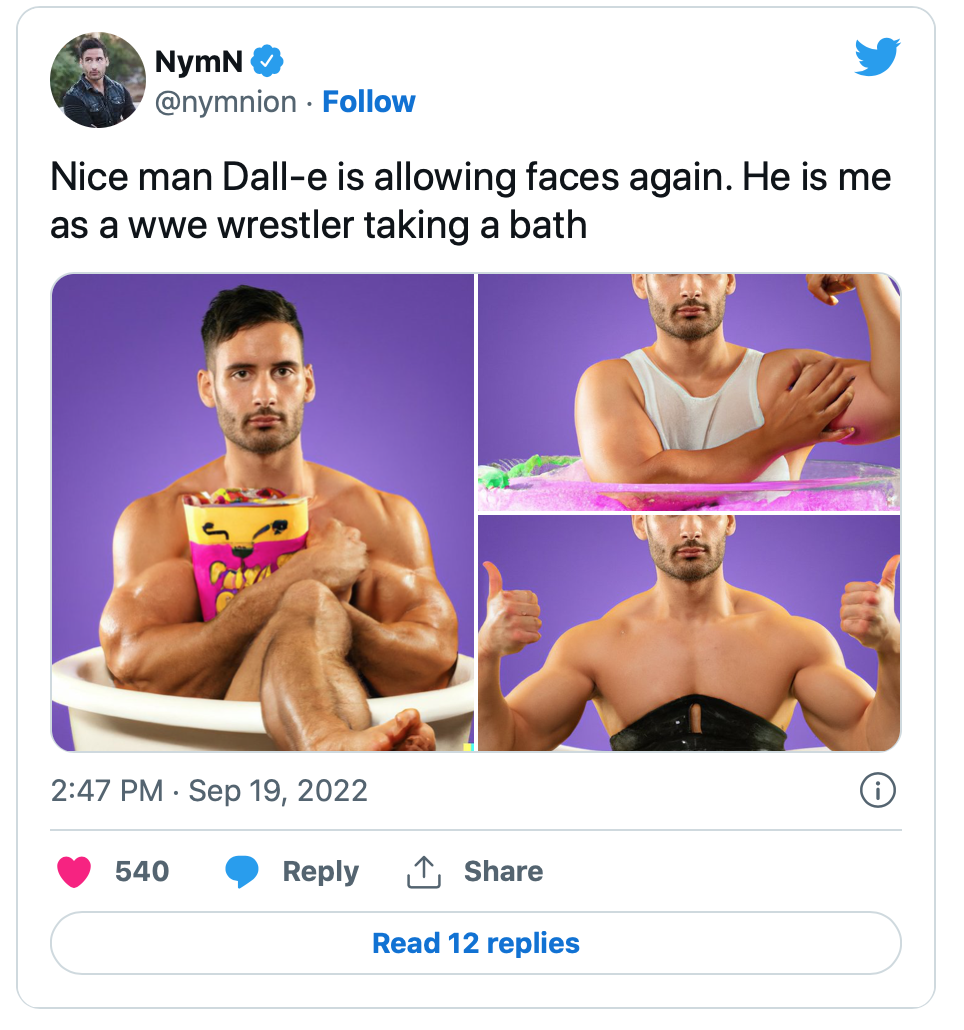Viewport: 964px width, 1030px height.
Task: Open NymN's profile avatar picture
Action: [x=98, y=79]
